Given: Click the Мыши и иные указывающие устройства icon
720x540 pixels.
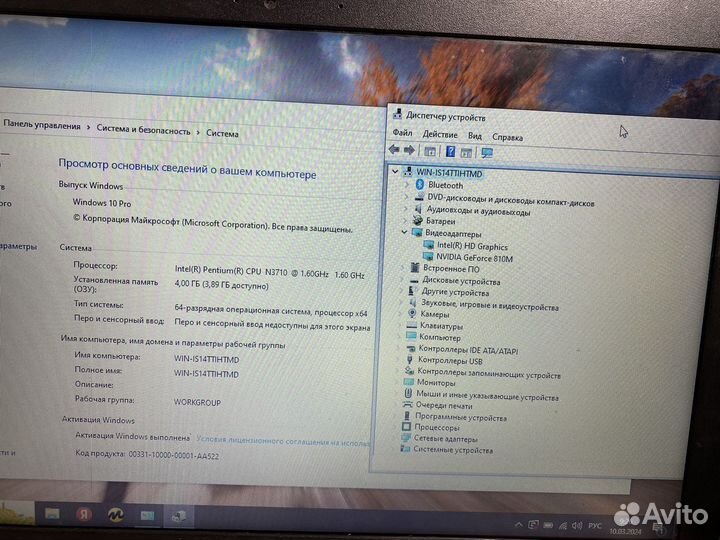Looking at the screenshot, I should tap(408, 393).
